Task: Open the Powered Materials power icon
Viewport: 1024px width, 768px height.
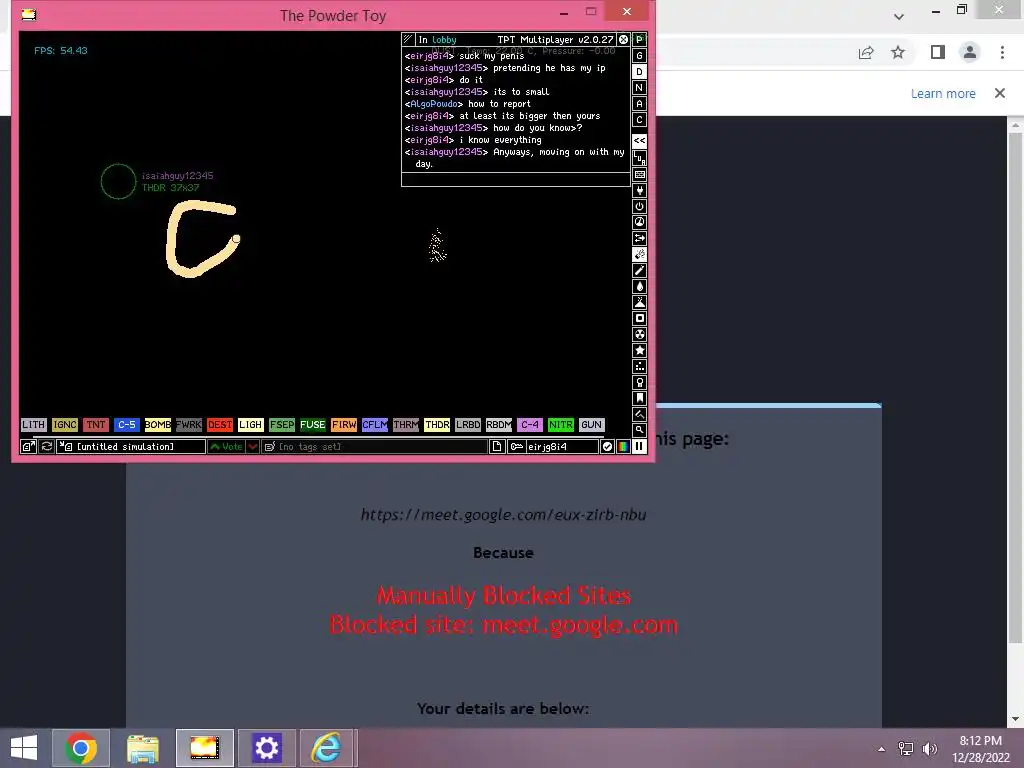Action: (x=639, y=206)
